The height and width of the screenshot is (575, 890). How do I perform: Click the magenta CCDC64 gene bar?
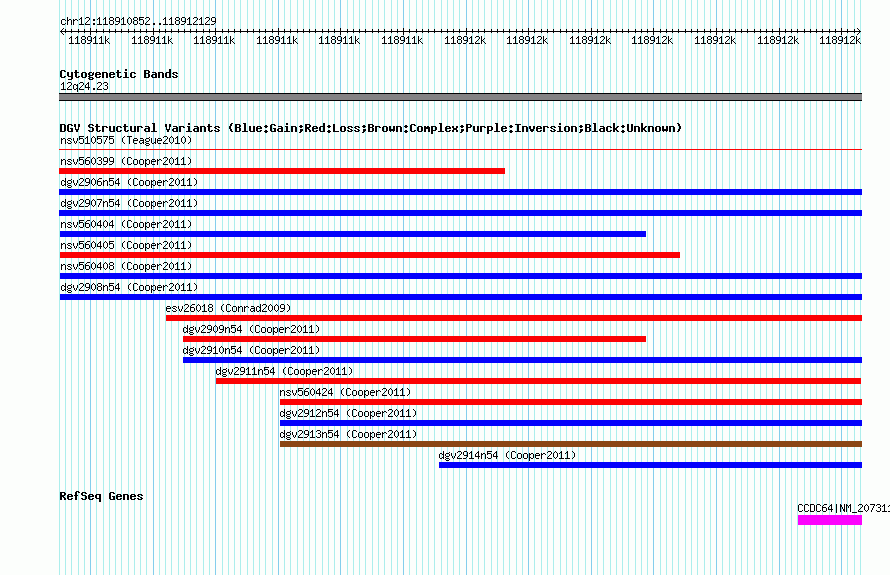coord(830,520)
